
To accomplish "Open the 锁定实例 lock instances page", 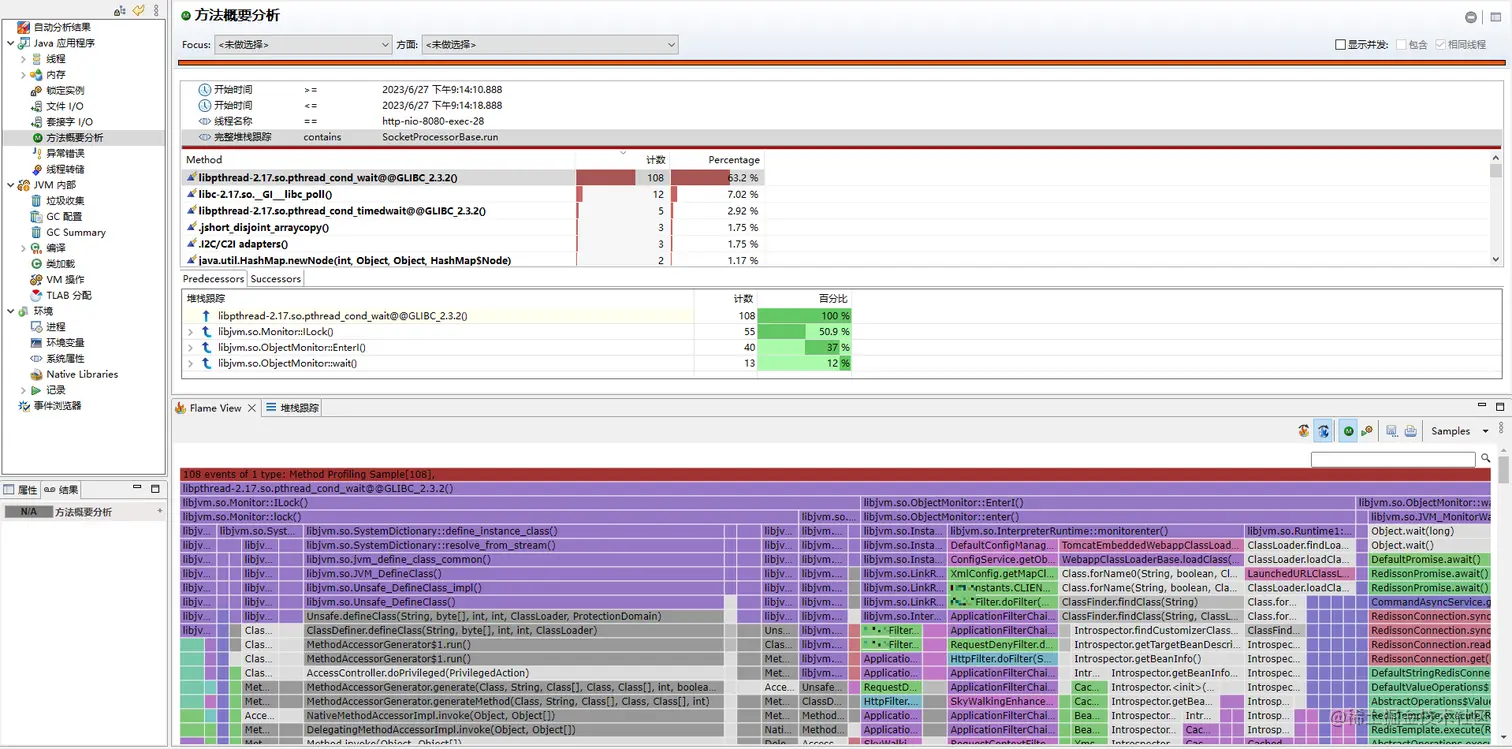I will [x=65, y=90].
